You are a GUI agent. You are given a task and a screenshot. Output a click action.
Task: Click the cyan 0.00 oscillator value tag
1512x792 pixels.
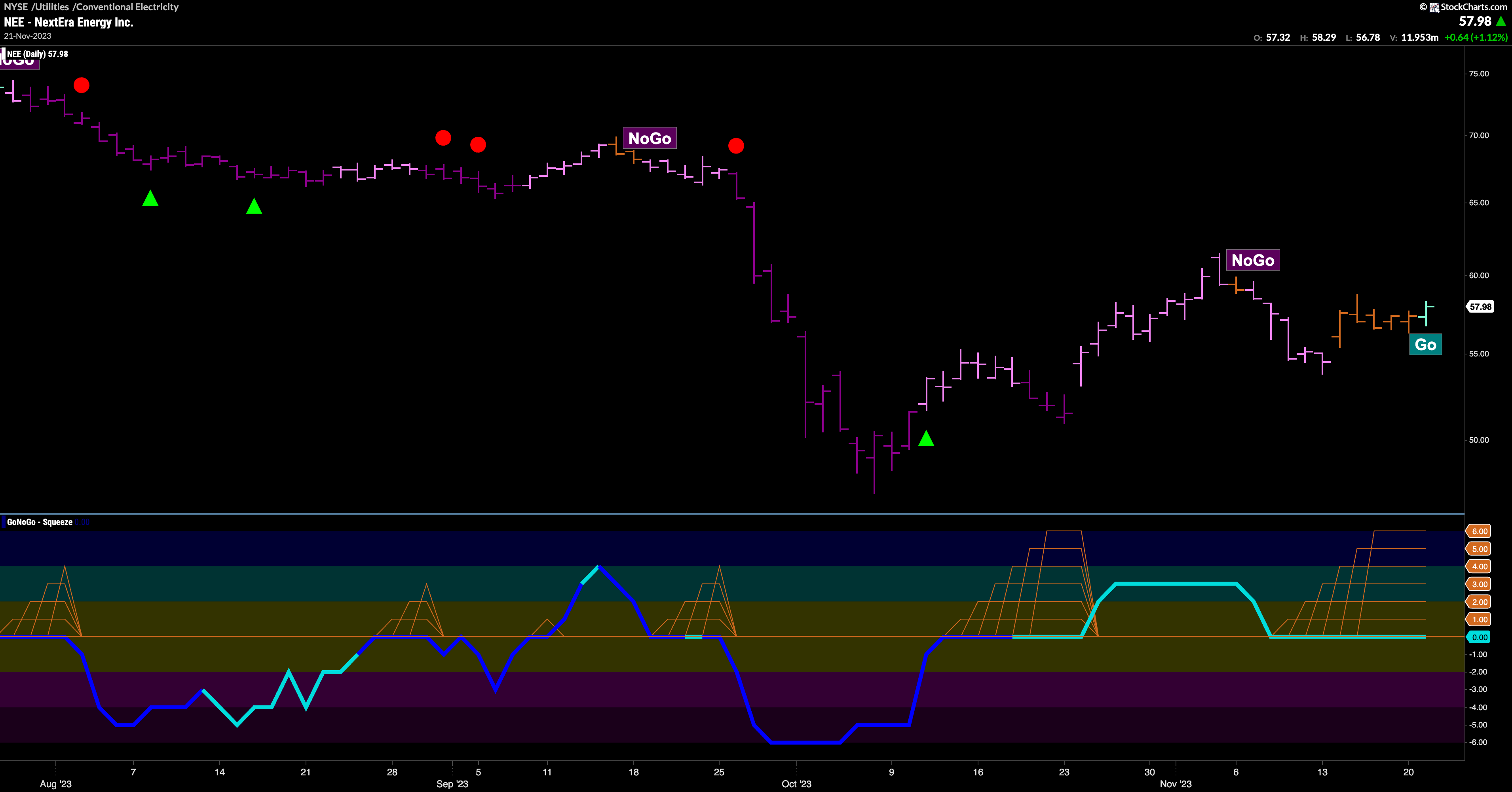coord(1479,637)
